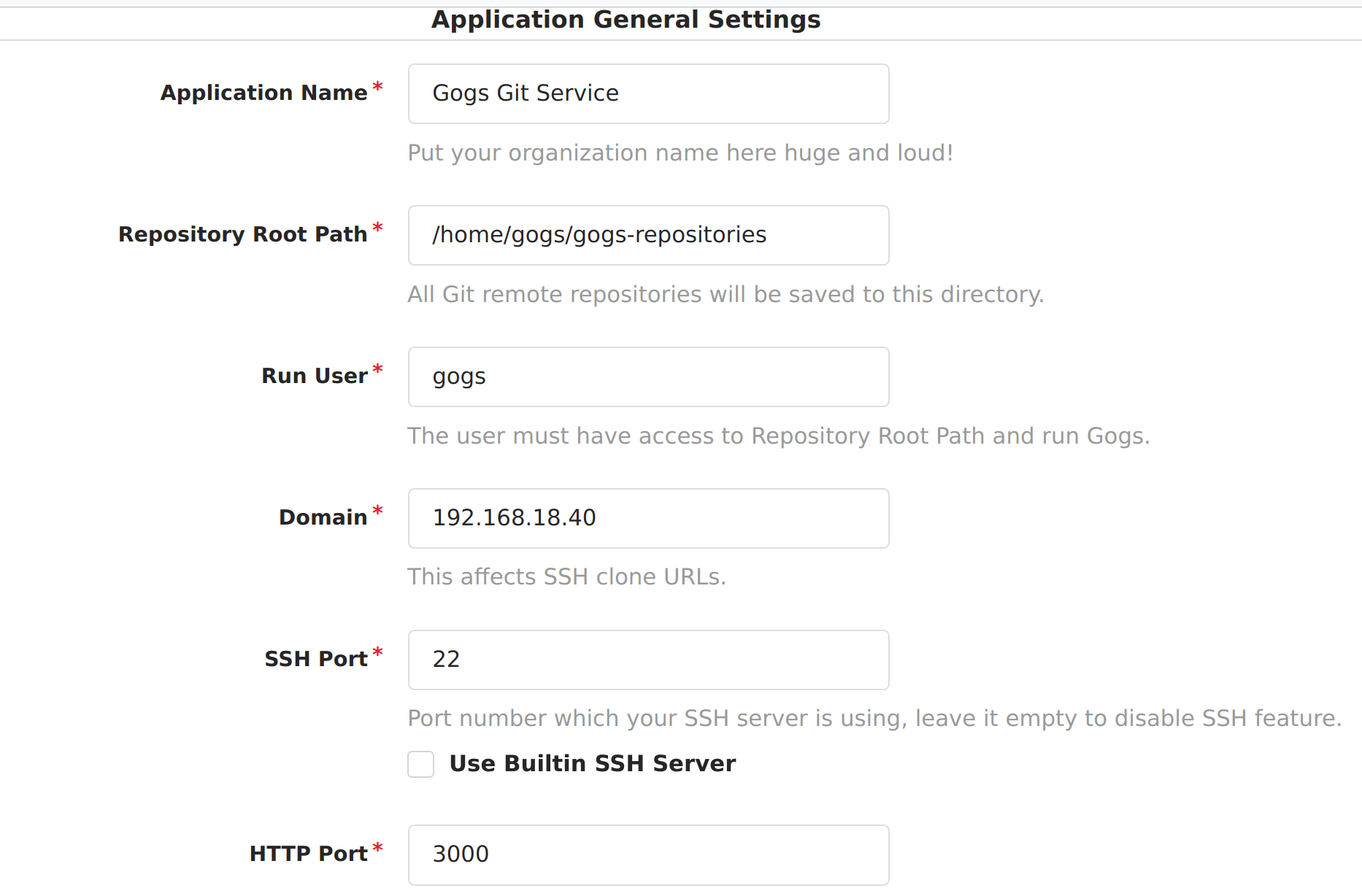Click the 'Gogs Git Service' text value
This screenshot has height=896, width=1362.
point(525,93)
